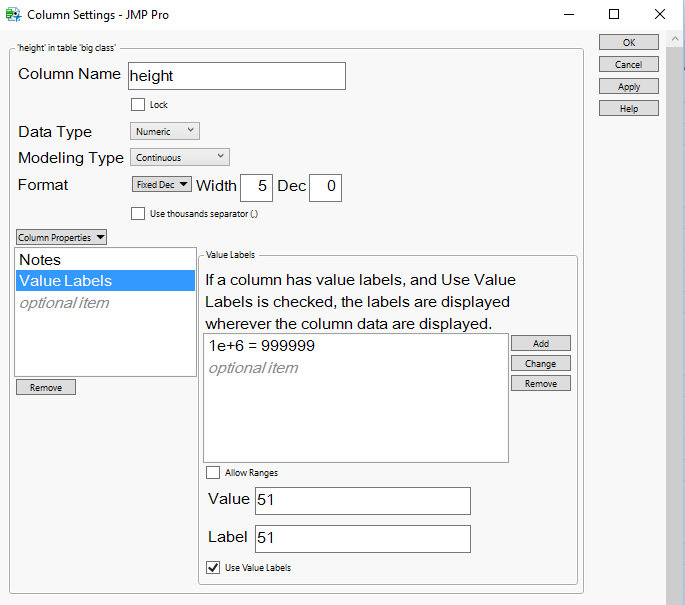The width and height of the screenshot is (685, 605).
Task: Close the Column Settings window
Action: [x=660, y=14]
